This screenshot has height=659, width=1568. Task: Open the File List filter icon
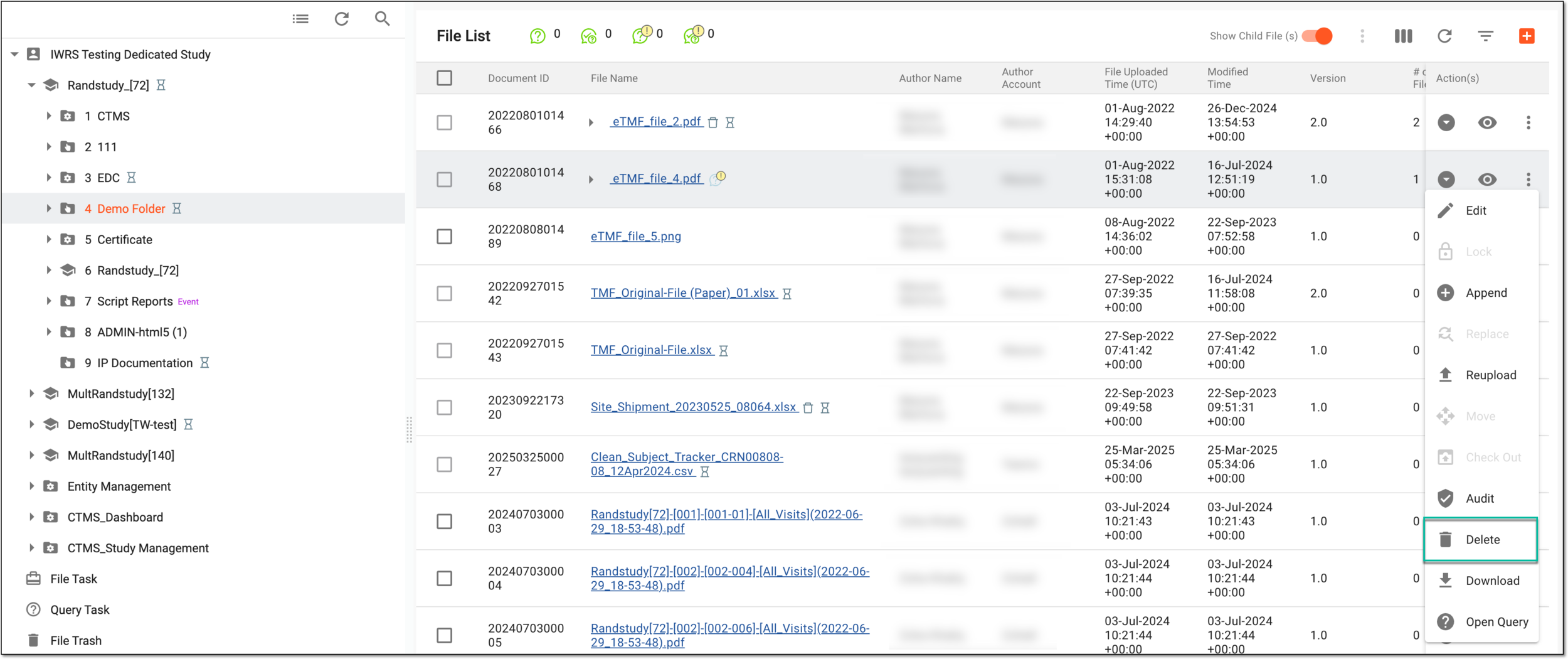(x=1485, y=36)
